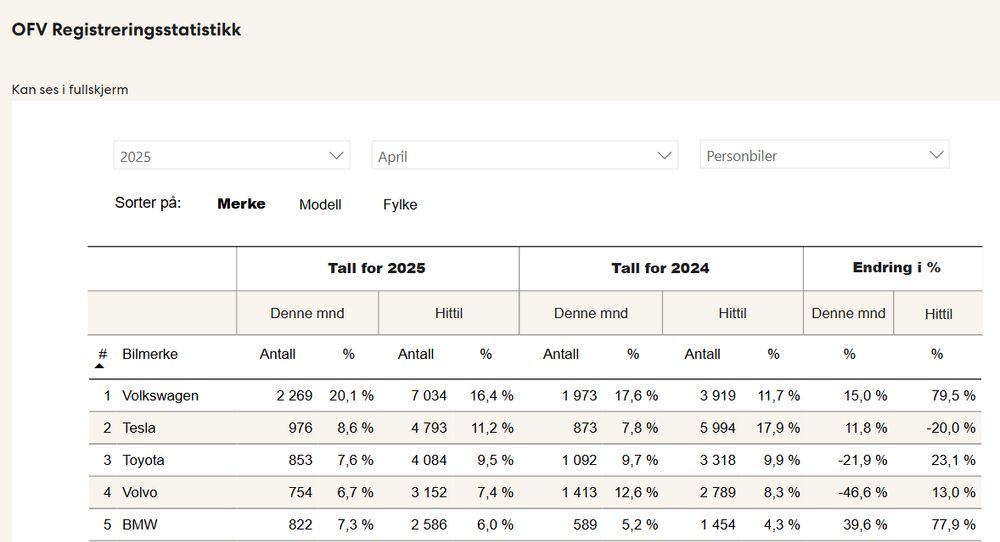
Task: Click Volkswagen's 20,1 % share value
Action: coord(351,395)
